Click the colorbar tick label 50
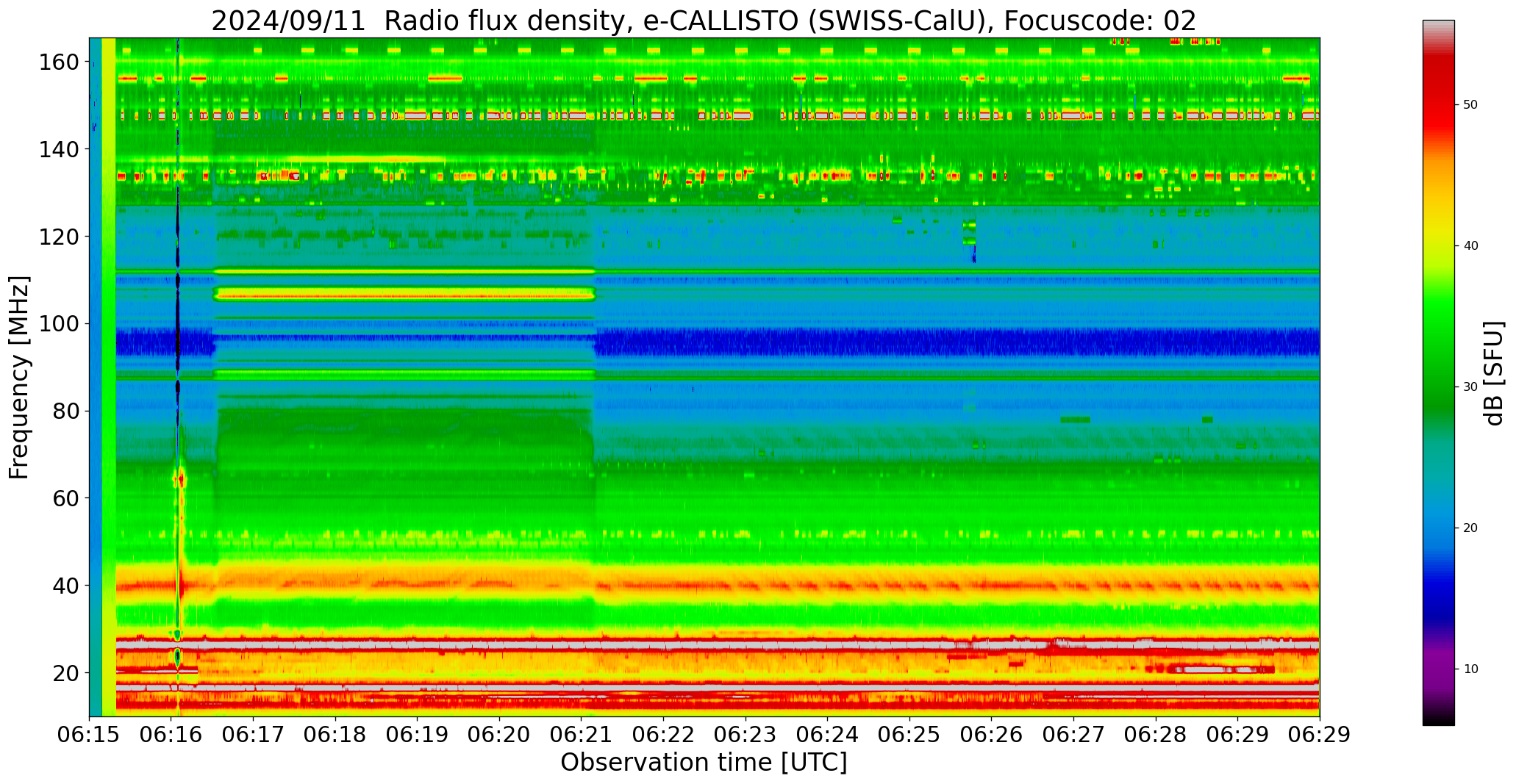The height and width of the screenshot is (784, 1516). tap(1470, 105)
